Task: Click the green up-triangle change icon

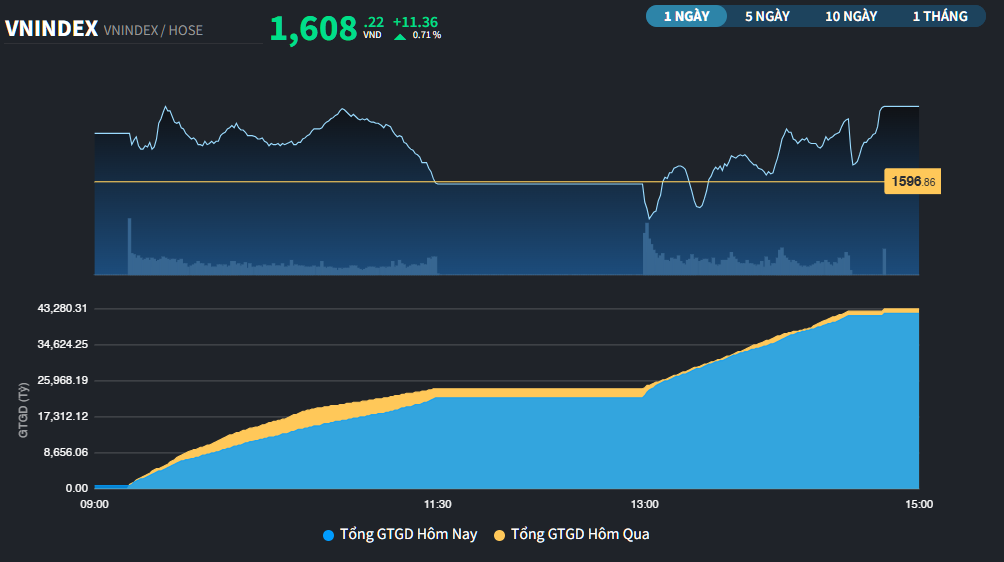Action: pos(400,36)
